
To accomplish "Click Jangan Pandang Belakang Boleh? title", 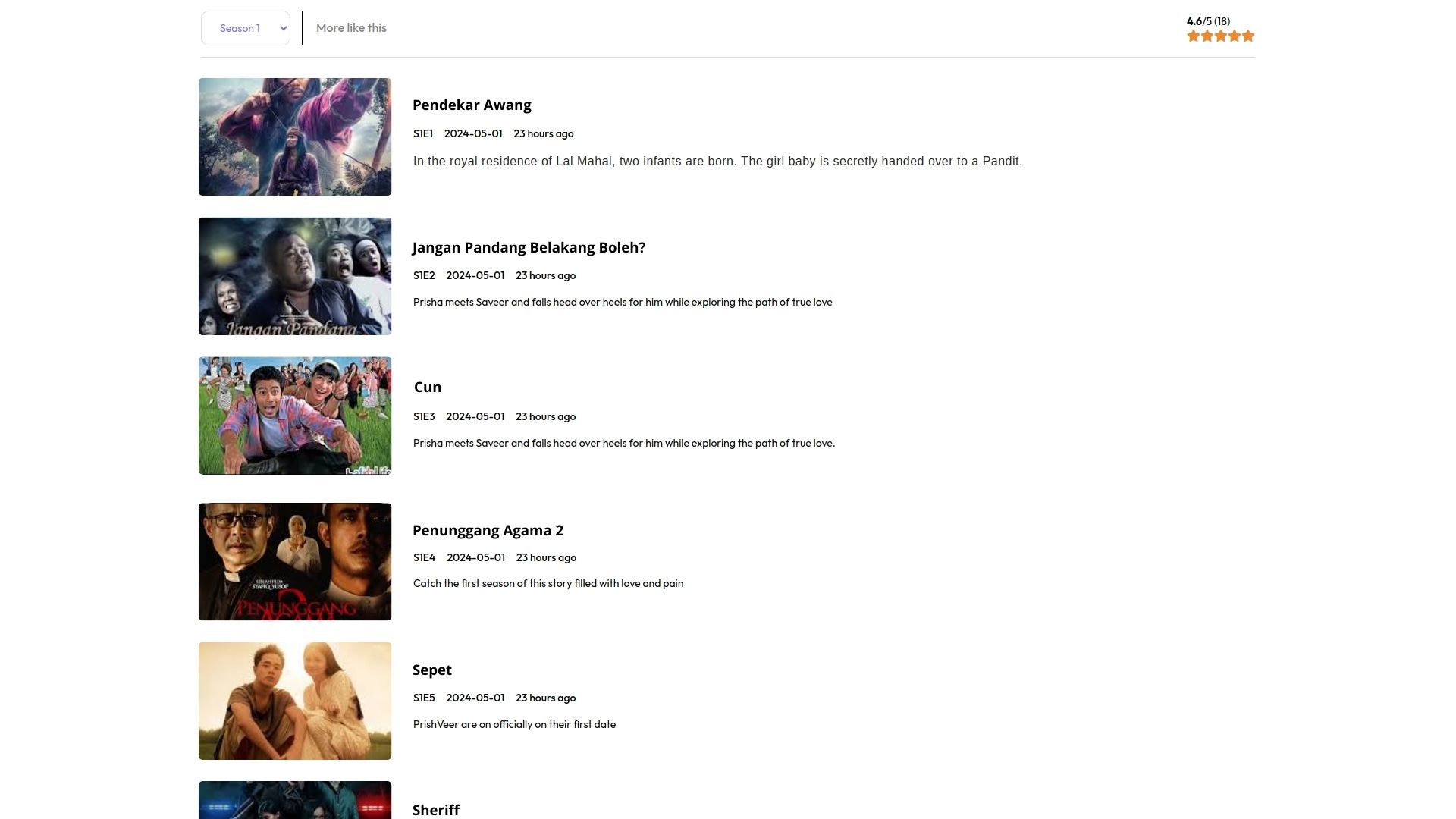I will [529, 247].
